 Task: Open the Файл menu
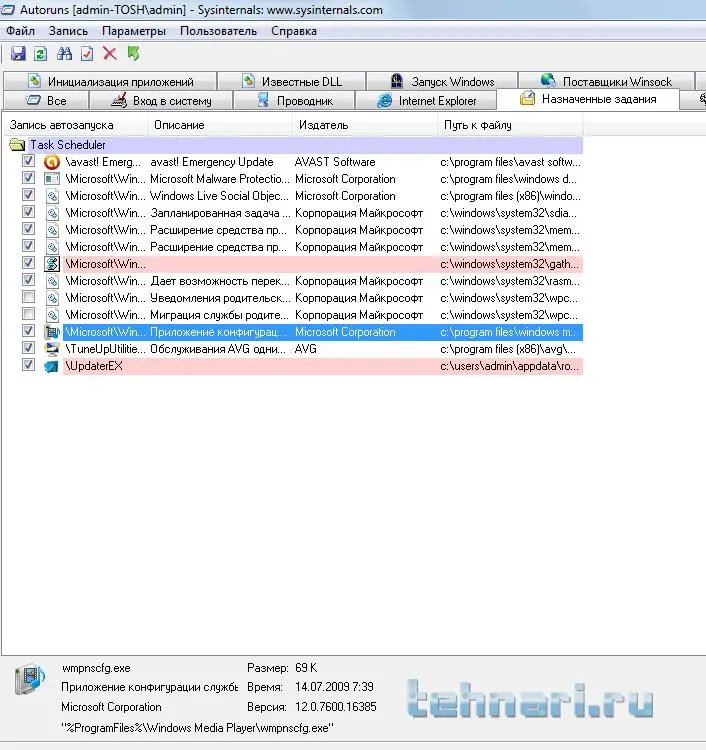point(20,31)
